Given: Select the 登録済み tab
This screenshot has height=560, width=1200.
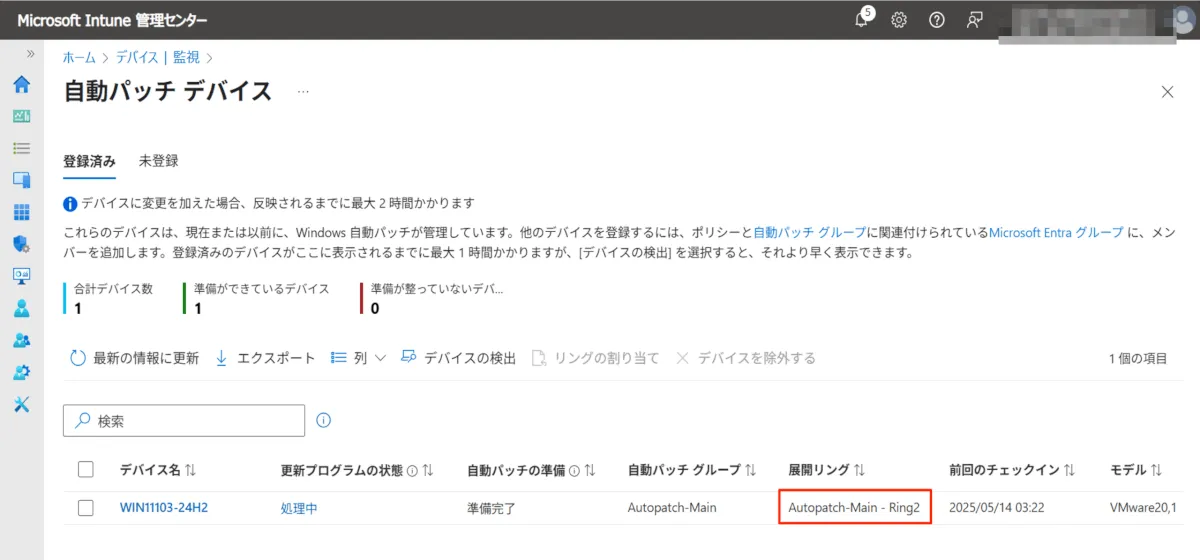Looking at the screenshot, I should pos(89,161).
